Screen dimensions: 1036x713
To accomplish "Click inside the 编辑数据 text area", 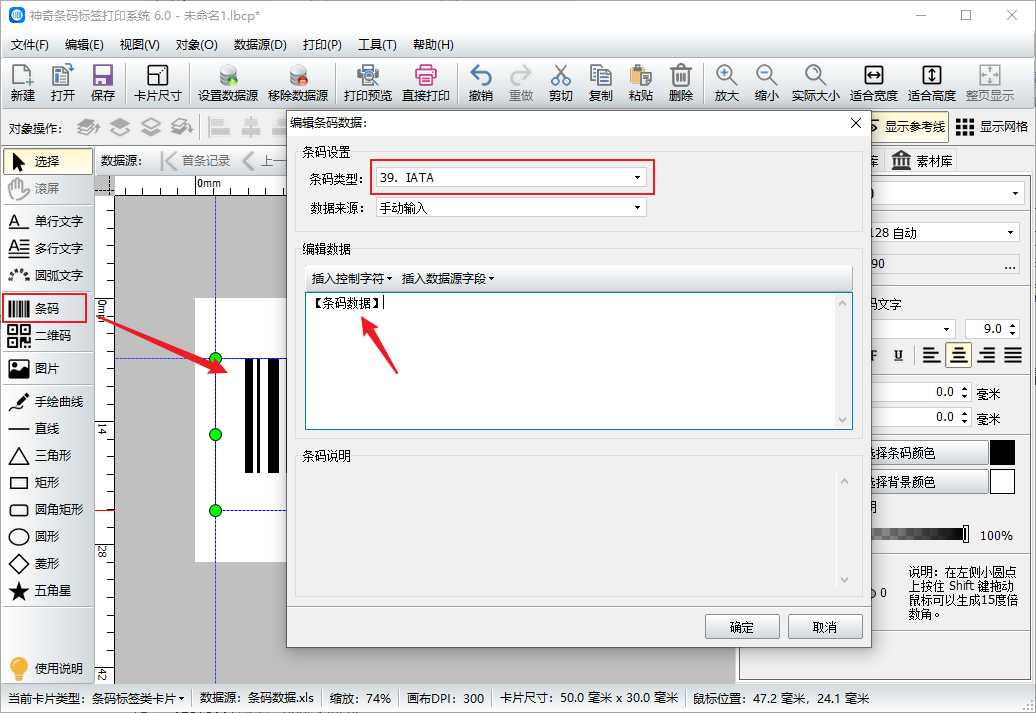I will pyautogui.click(x=578, y=361).
